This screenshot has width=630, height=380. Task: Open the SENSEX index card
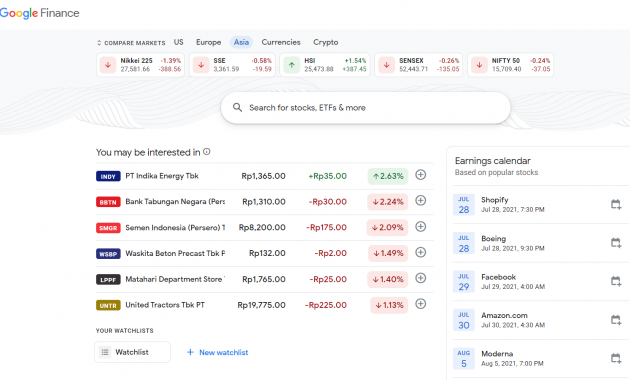(418, 65)
